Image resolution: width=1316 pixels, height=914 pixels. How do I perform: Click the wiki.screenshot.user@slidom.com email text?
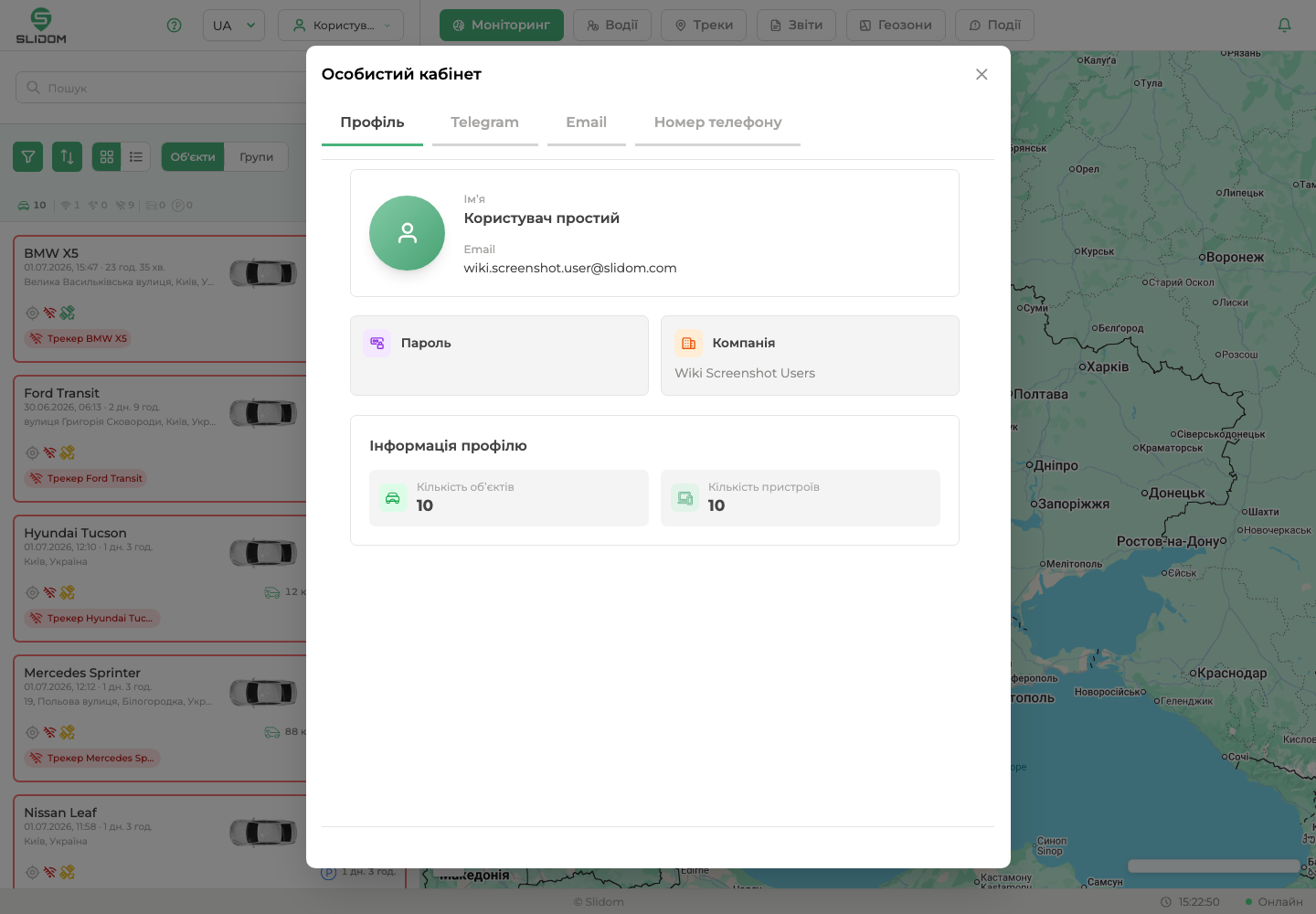[x=570, y=268]
